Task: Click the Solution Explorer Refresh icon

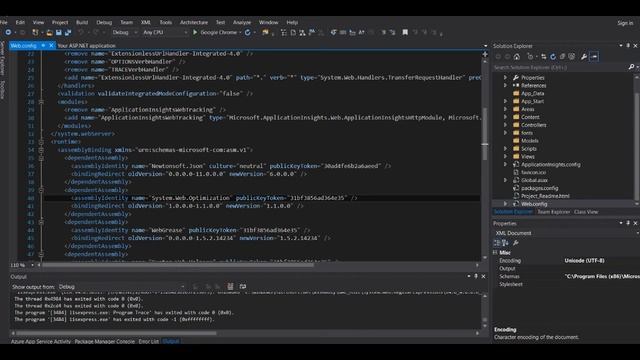Action: 553,57
